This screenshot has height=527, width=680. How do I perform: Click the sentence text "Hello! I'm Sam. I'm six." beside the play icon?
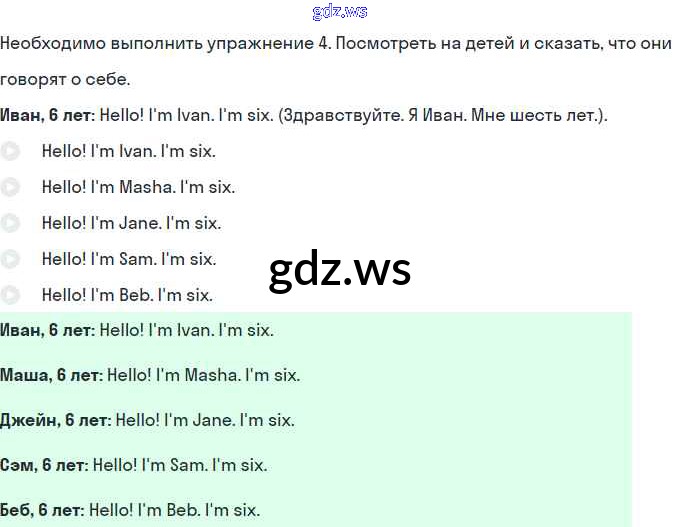pos(129,259)
